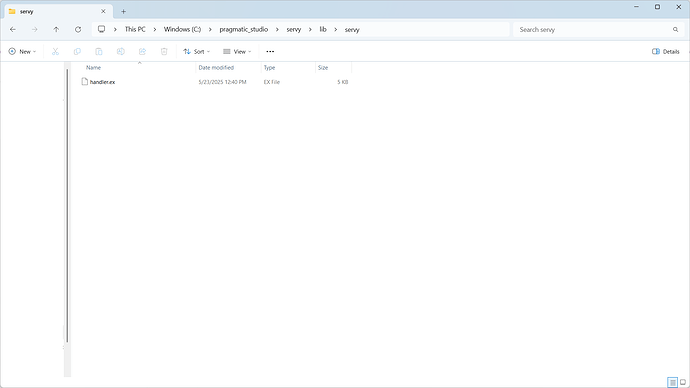Go up one folder level

tap(56, 29)
